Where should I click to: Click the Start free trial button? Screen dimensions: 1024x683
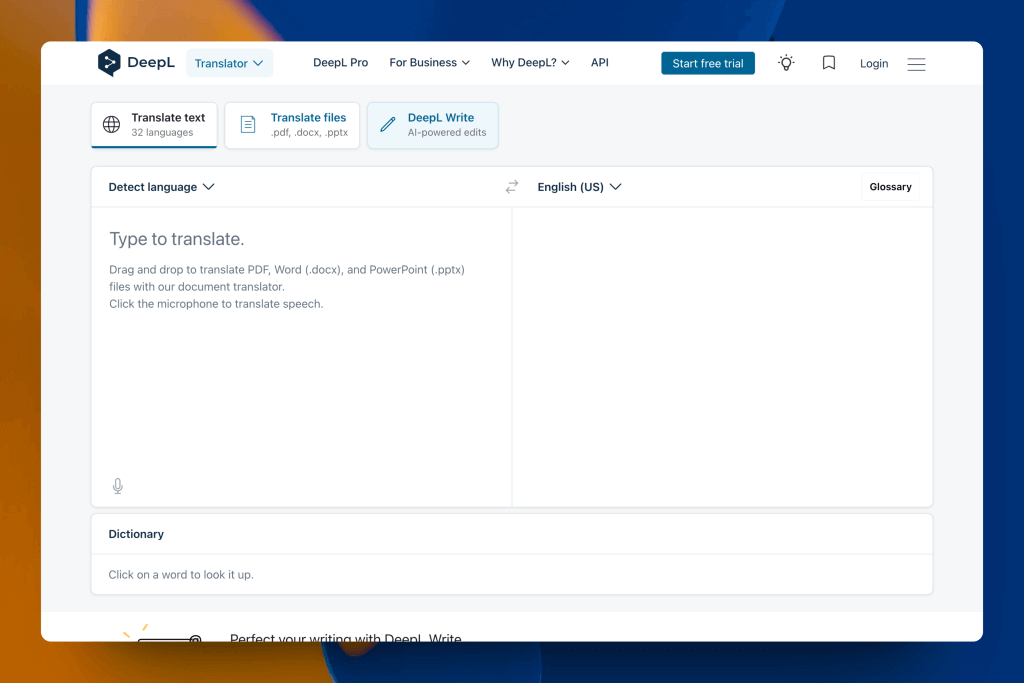pyautogui.click(x=708, y=63)
